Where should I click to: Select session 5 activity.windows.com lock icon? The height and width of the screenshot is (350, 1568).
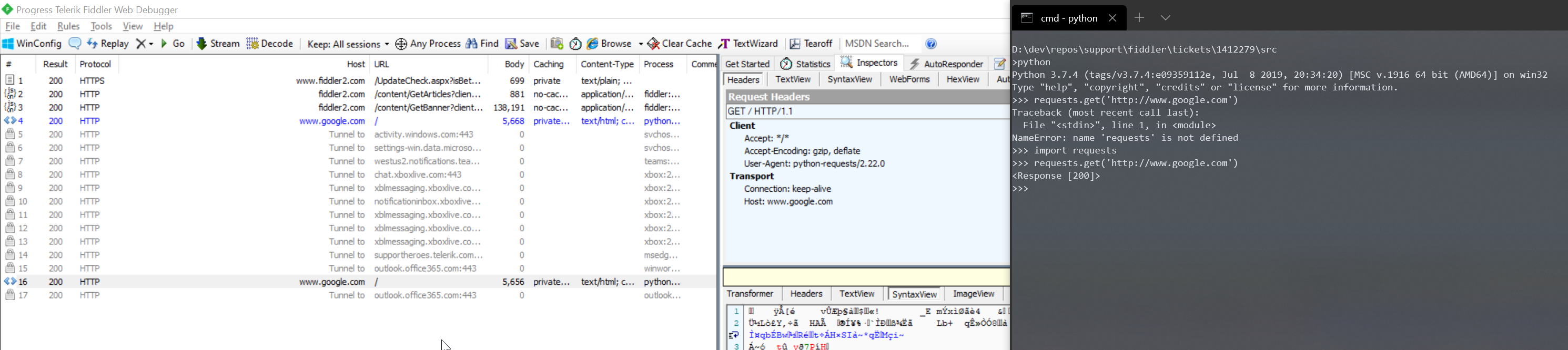[11, 135]
